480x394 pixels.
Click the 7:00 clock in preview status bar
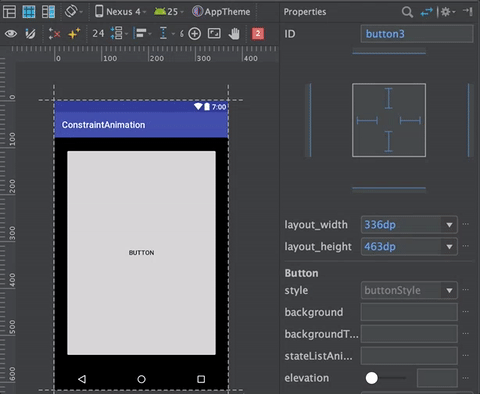coord(219,107)
